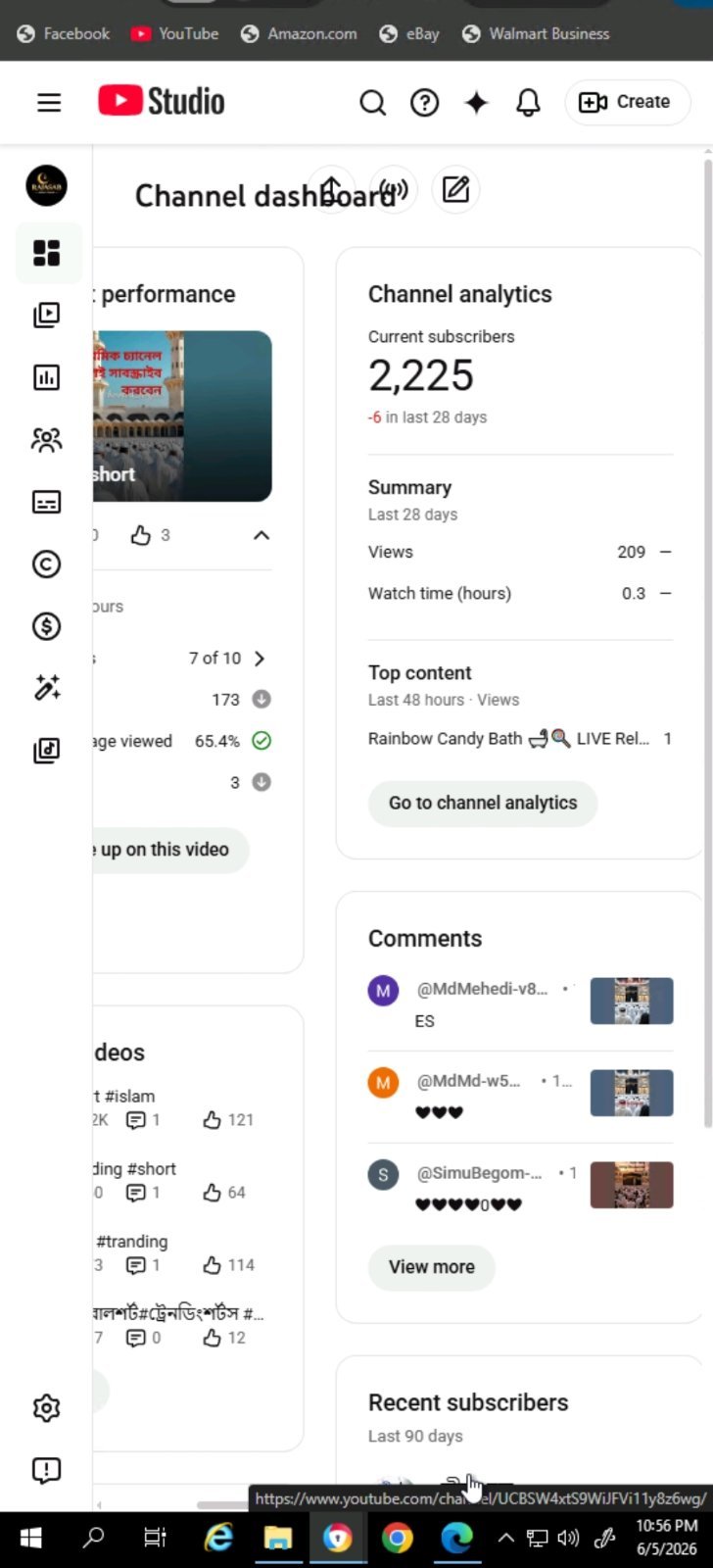The image size is (713, 1568).
Task: Open Analytics bar chart in sidebar
Action: [46, 377]
